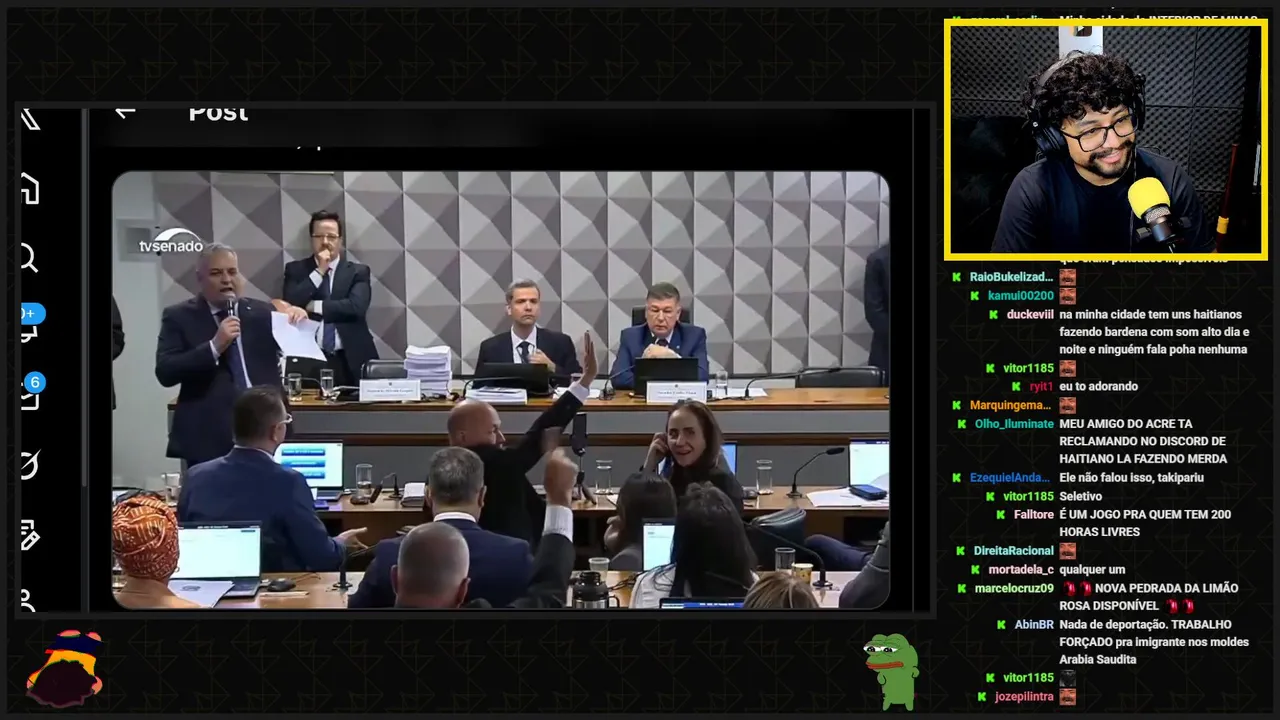1280x720 pixels.
Task: Open chat user marcelocruz09
Action: tap(1014, 588)
